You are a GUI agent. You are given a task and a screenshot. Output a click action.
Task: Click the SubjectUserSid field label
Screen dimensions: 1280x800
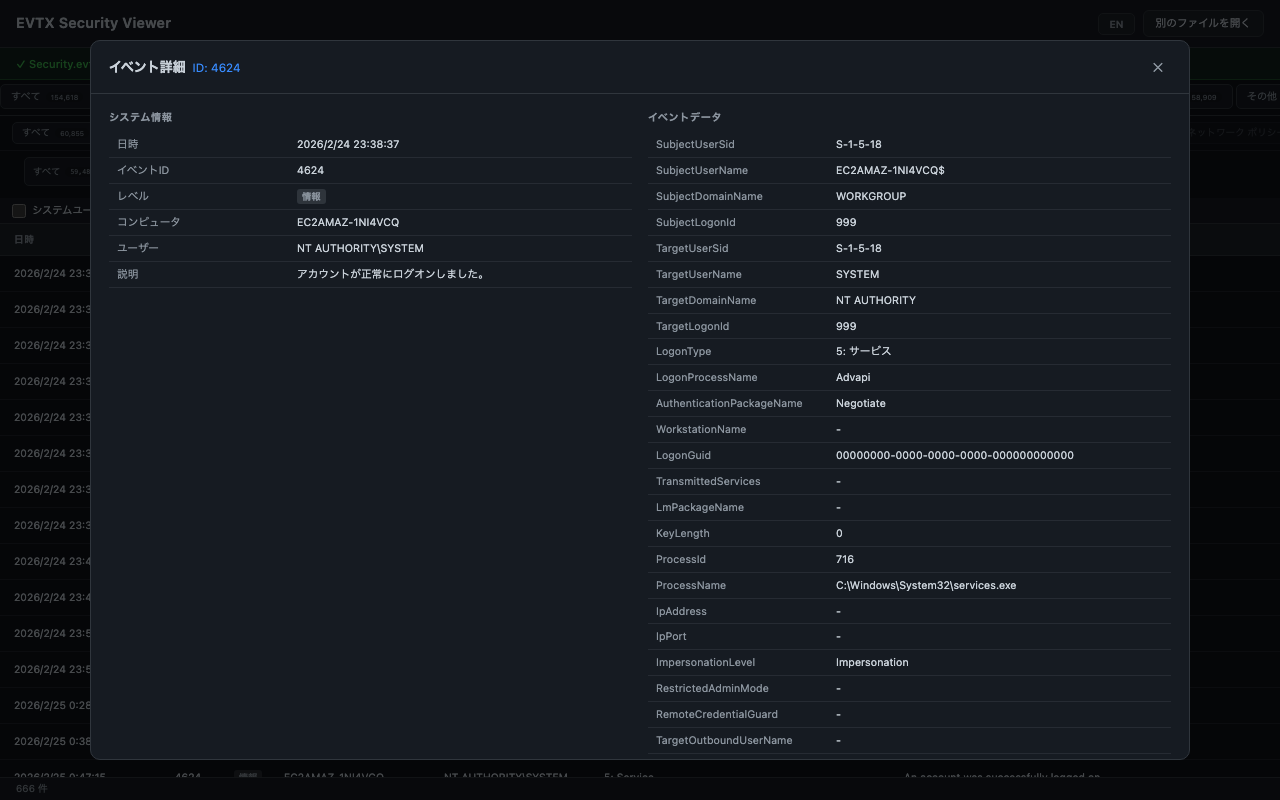coord(695,144)
